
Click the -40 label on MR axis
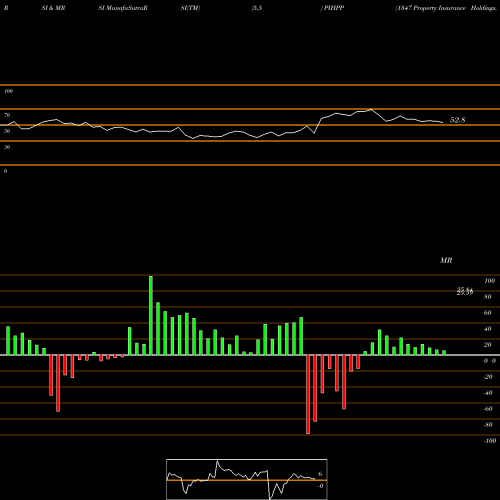pyautogui.click(x=488, y=393)
